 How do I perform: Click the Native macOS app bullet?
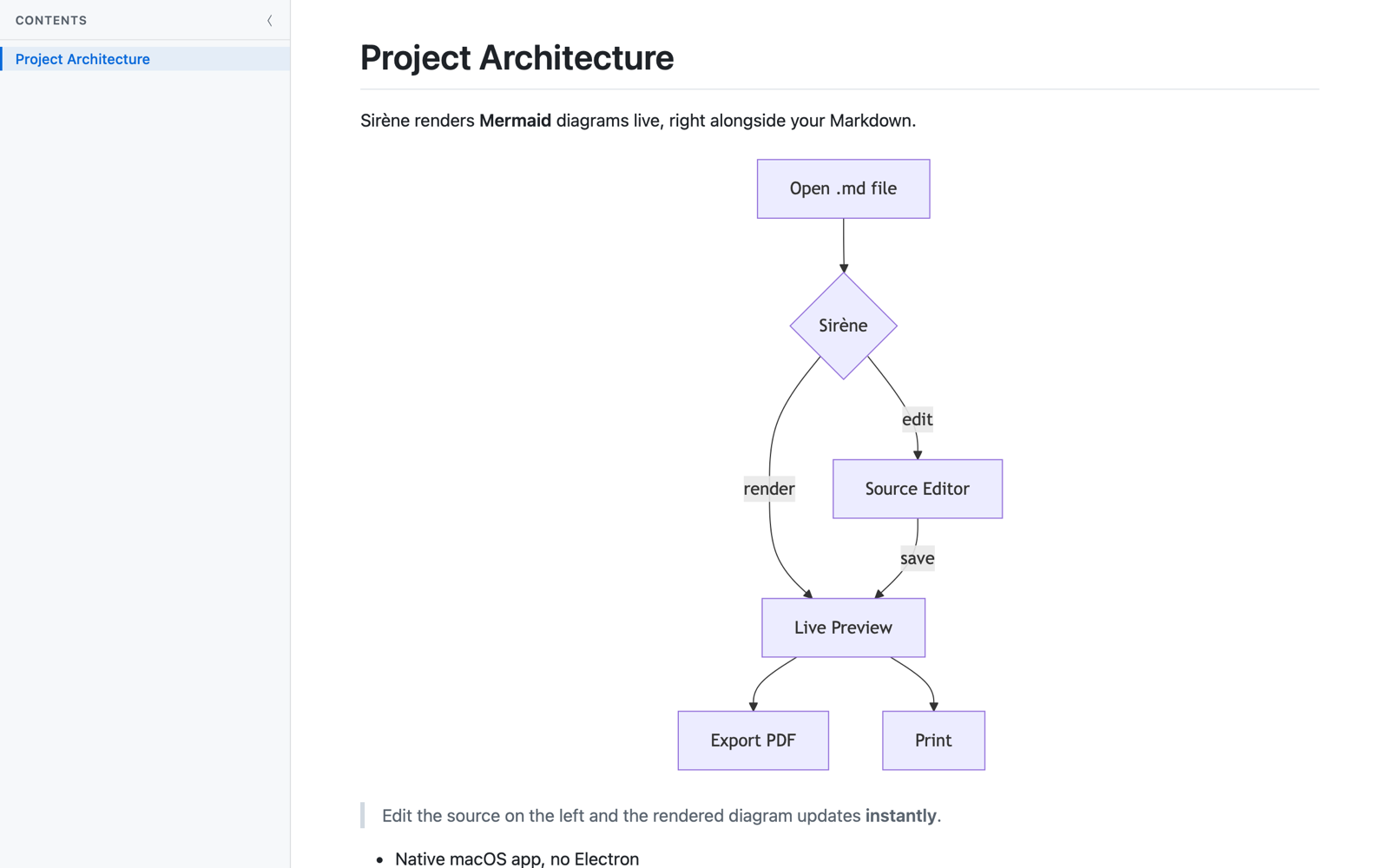(x=517, y=858)
